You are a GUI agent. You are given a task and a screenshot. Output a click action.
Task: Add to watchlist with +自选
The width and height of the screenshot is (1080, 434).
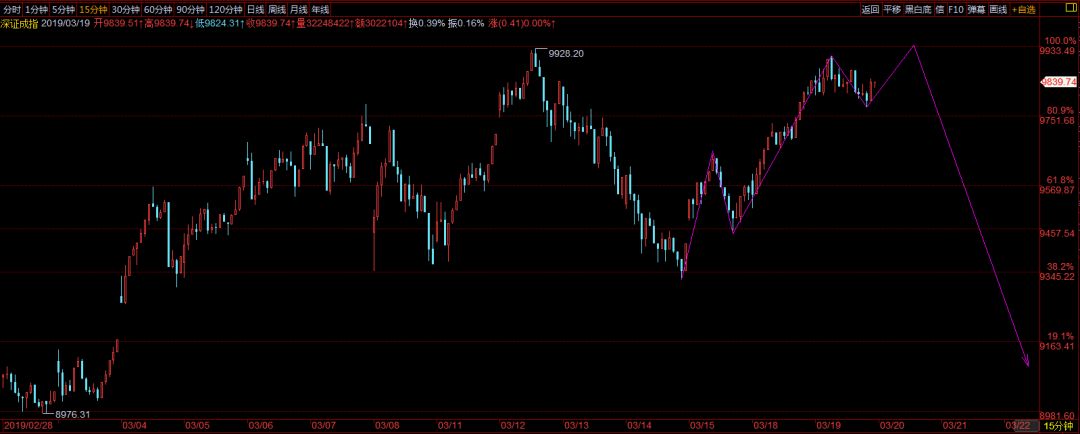tap(1024, 10)
